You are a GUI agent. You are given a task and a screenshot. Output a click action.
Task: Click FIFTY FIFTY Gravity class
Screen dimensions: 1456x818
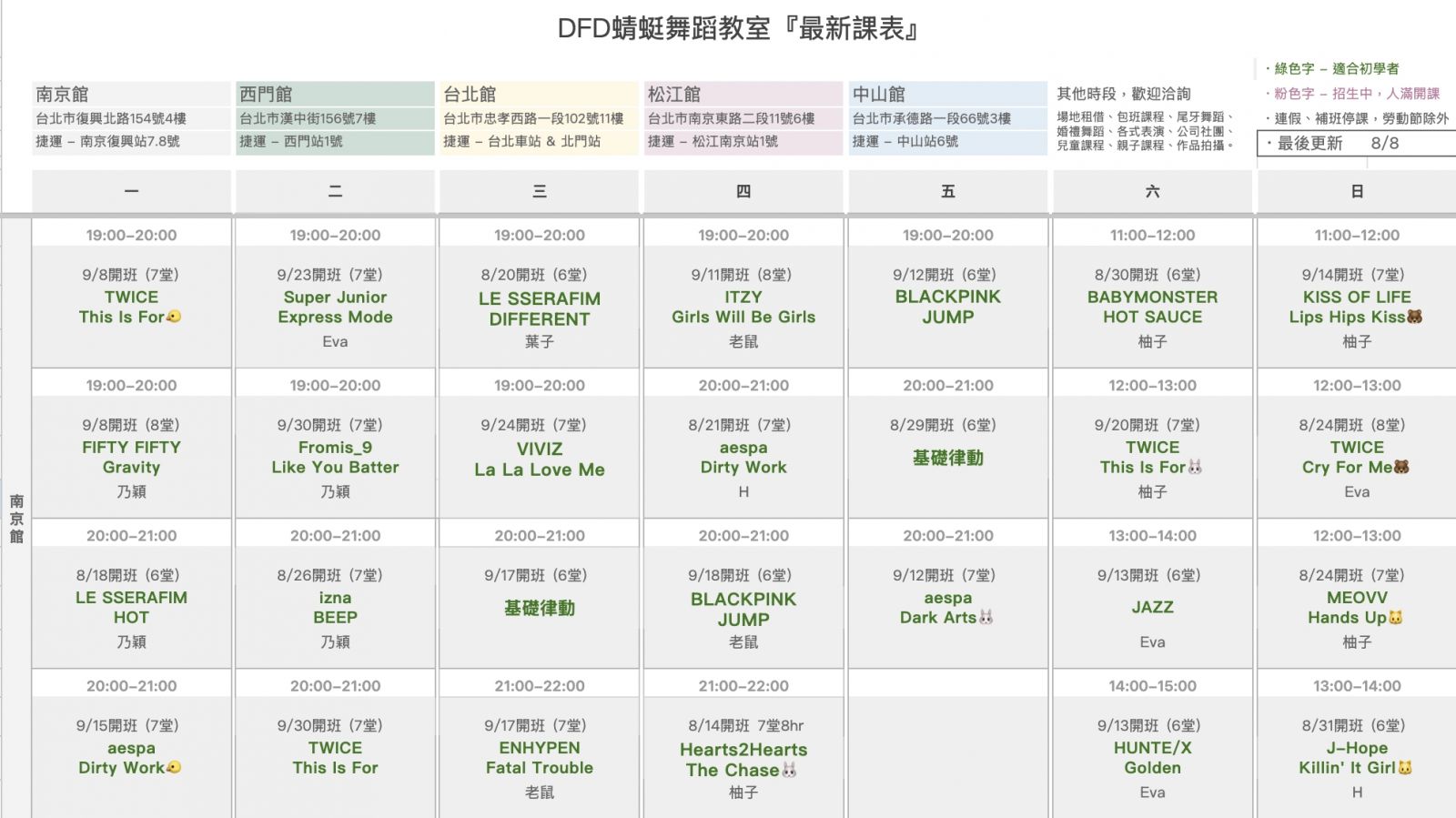click(132, 458)
